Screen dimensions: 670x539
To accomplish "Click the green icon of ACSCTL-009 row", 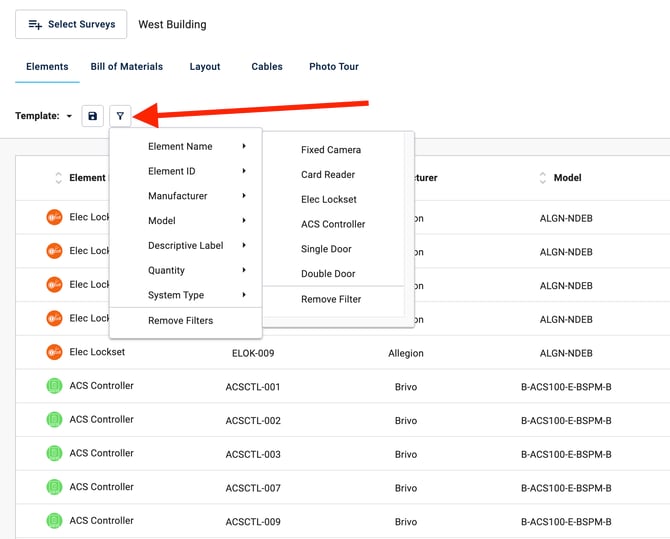I will [54, 521].
